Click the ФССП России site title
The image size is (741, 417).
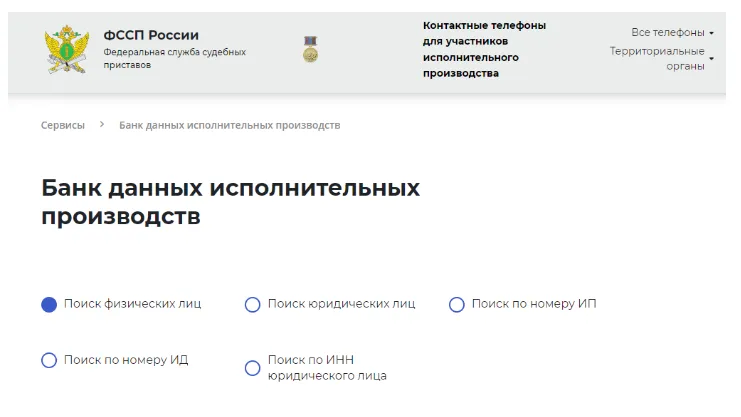(x=151, y=34)
